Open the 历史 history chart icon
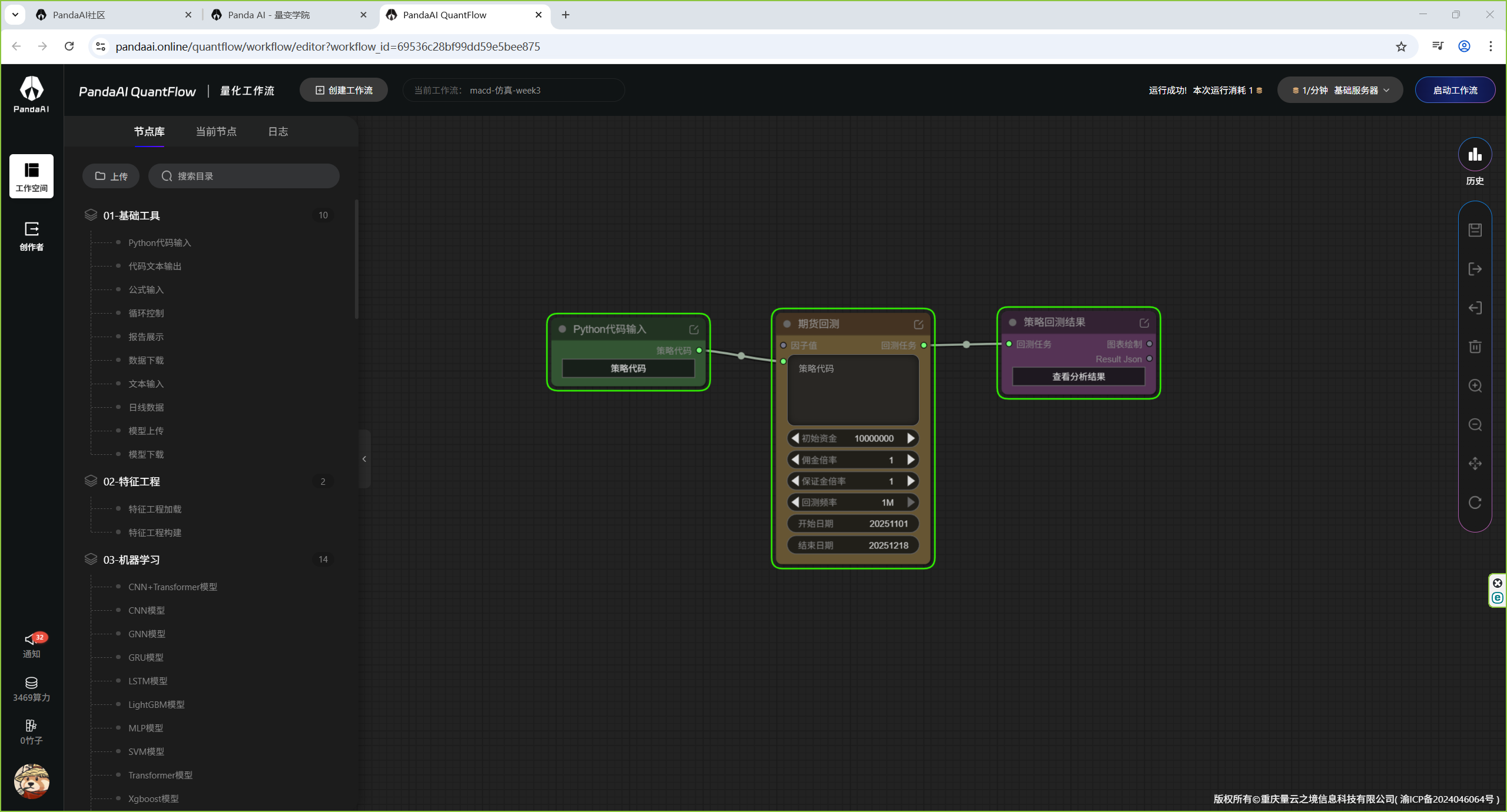 click(x=1475, y=155)
